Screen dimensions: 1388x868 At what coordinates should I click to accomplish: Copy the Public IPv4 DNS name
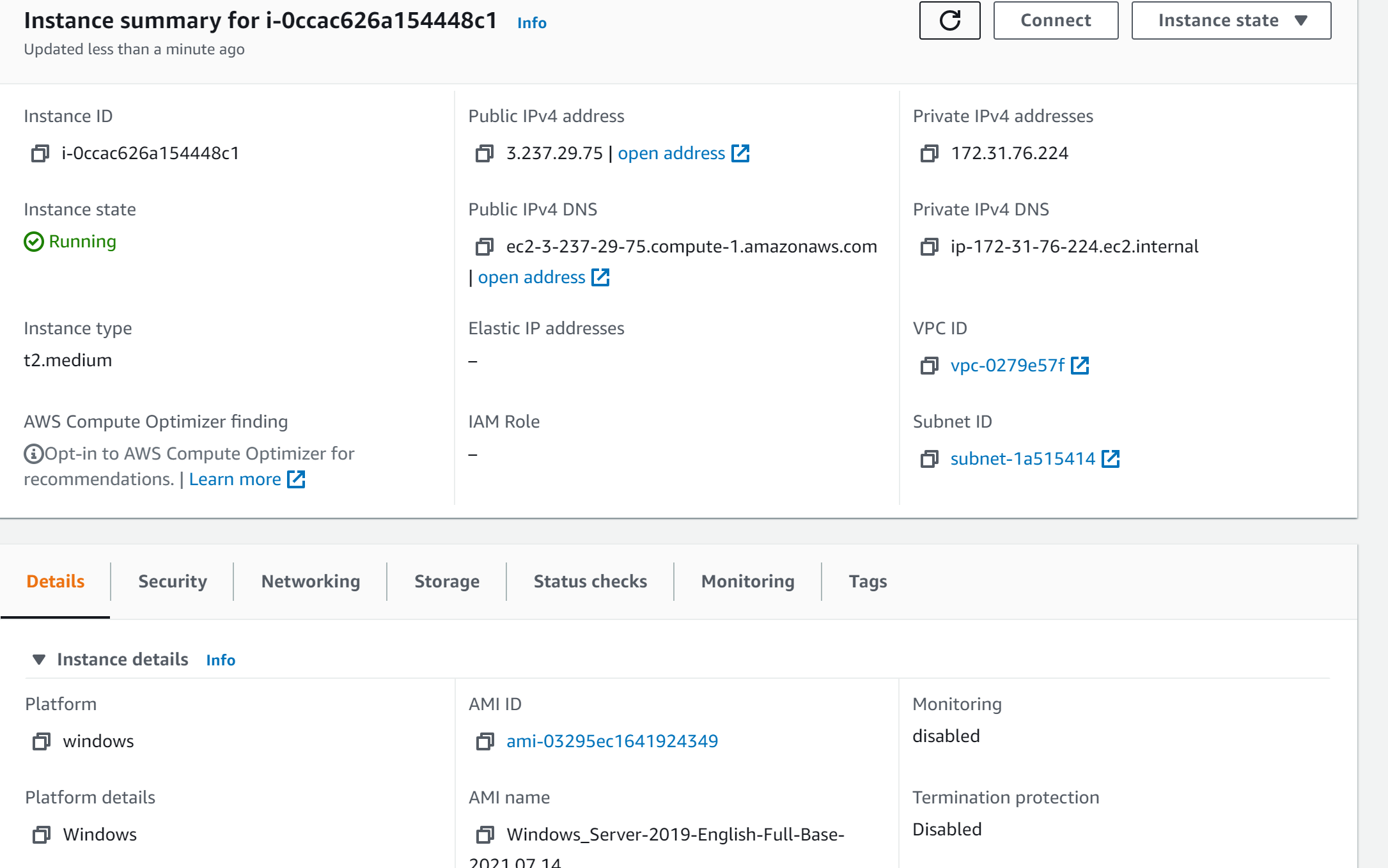[485, 247]
